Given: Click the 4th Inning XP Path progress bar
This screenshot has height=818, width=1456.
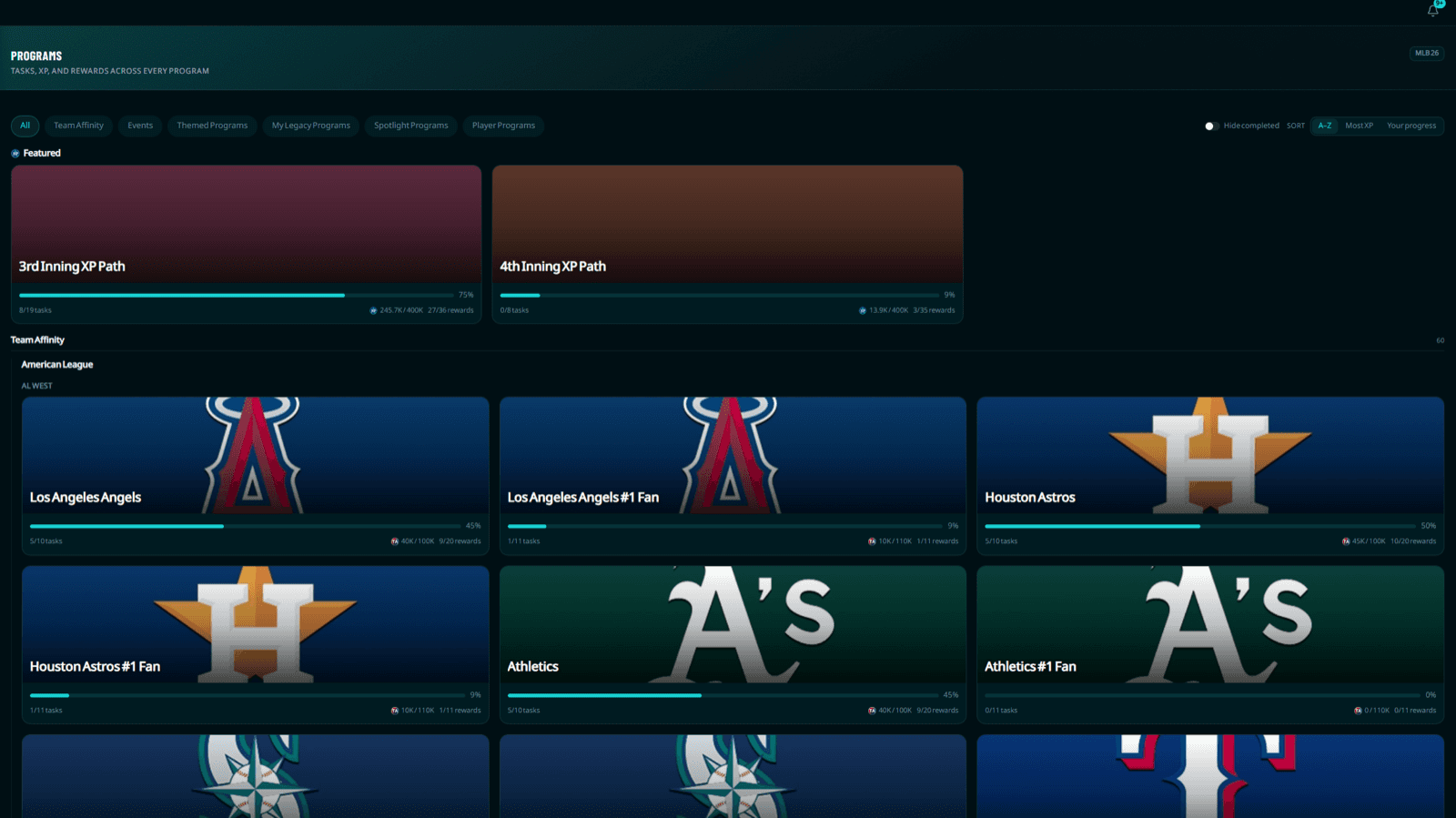Looking at the screenshot, I should [719, 295].
